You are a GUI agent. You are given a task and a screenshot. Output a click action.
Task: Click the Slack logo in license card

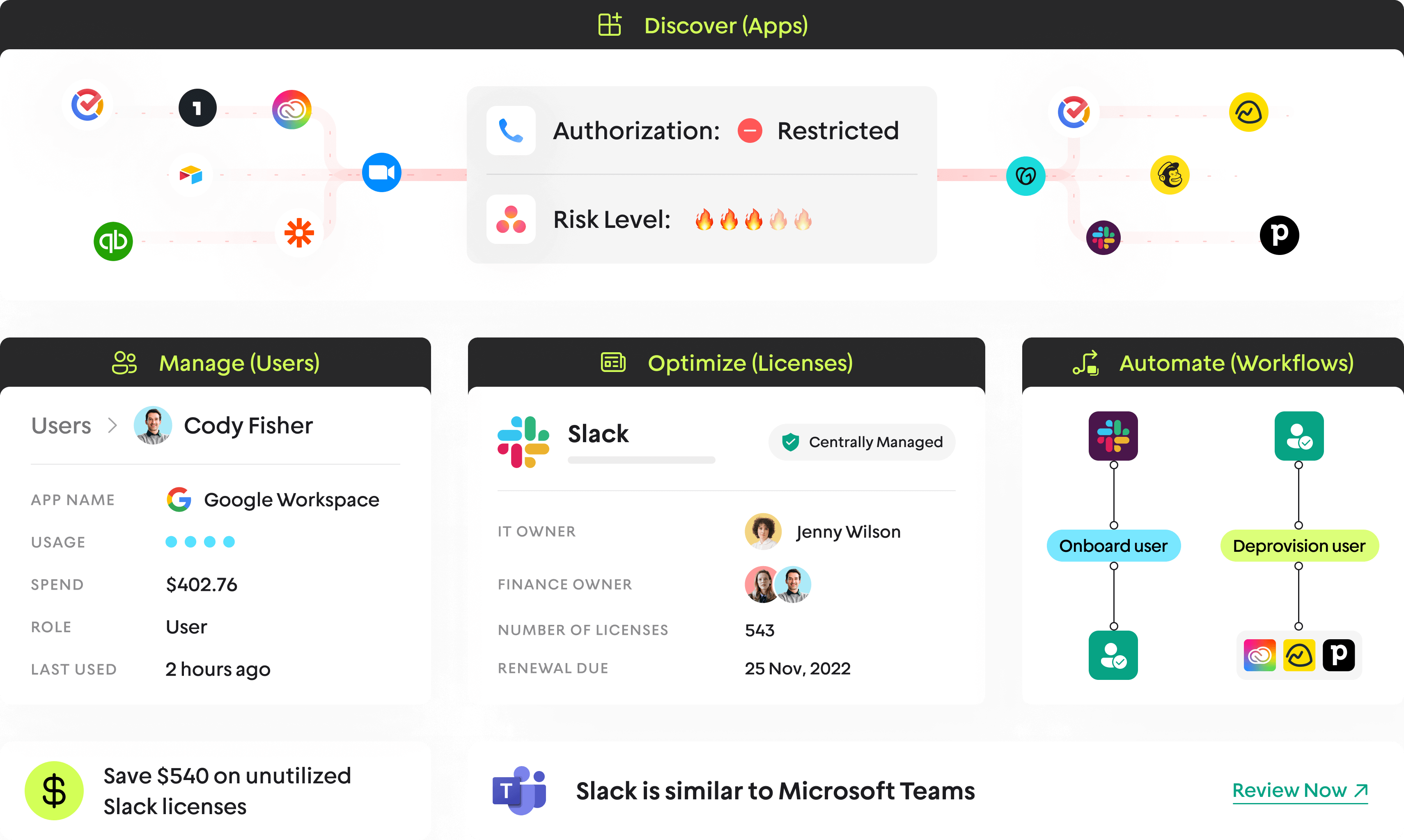click(523, 442)
